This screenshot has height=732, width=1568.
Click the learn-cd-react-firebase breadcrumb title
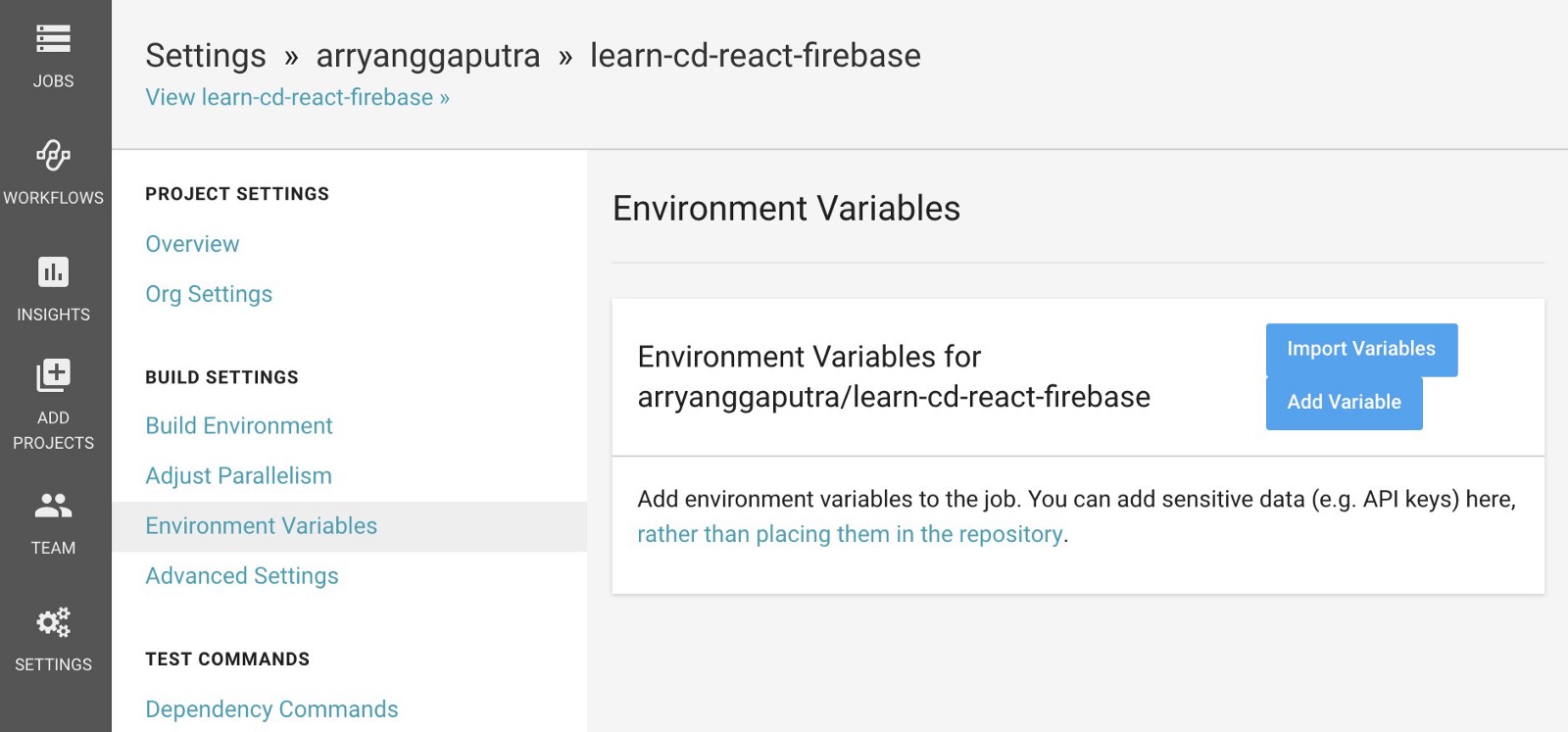point(755,56)
